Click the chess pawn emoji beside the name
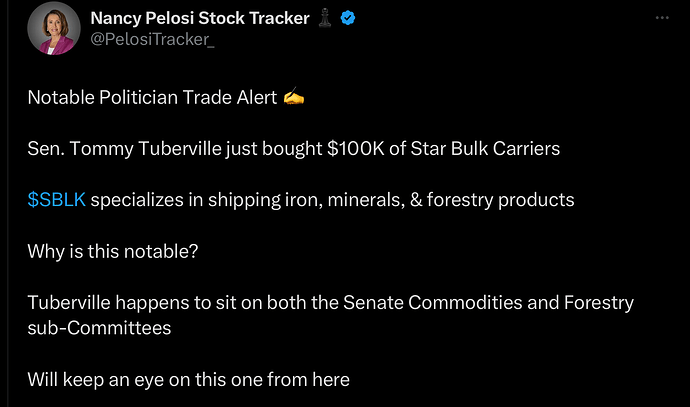Viewport: 690px width, 407px height. pyautogui.click(x=325, y=18)
